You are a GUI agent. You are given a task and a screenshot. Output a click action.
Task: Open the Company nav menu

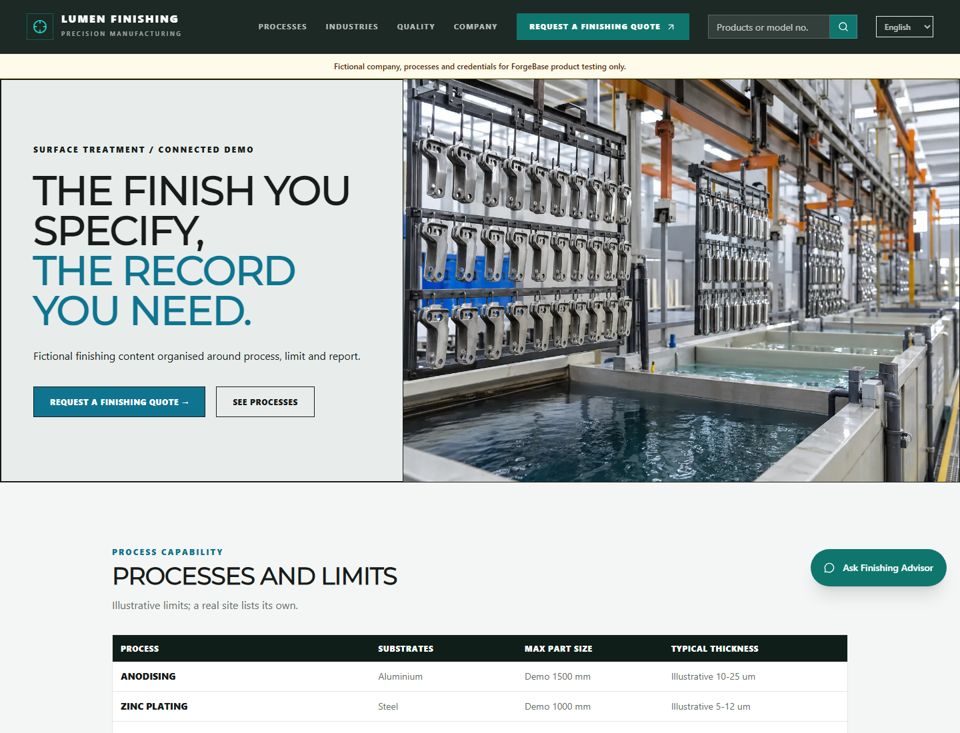coord(475,27)
